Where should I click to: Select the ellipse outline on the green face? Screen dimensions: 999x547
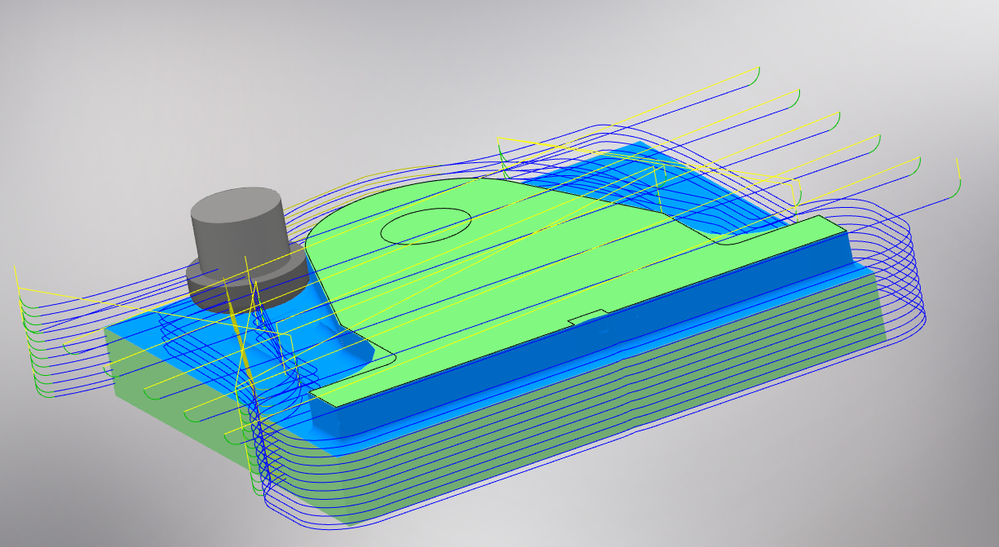coord(426,226)
